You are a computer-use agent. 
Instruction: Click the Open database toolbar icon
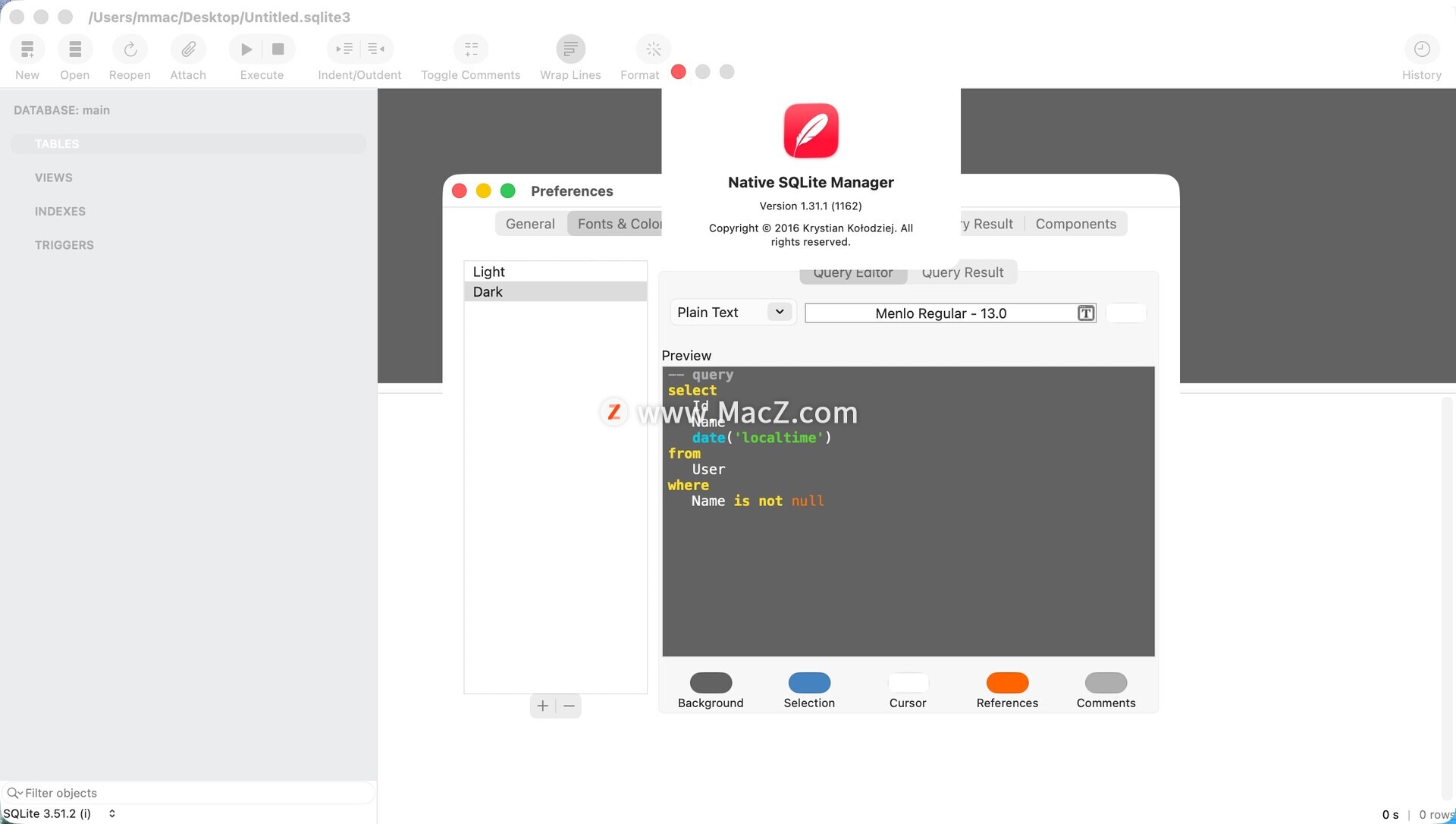point(74,49)
